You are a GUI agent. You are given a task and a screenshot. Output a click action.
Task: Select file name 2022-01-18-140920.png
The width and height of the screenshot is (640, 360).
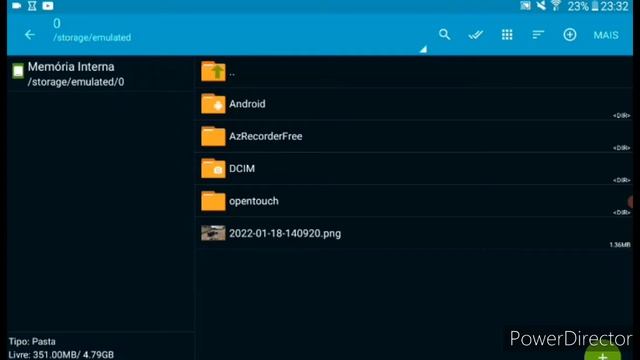(285, 233)
